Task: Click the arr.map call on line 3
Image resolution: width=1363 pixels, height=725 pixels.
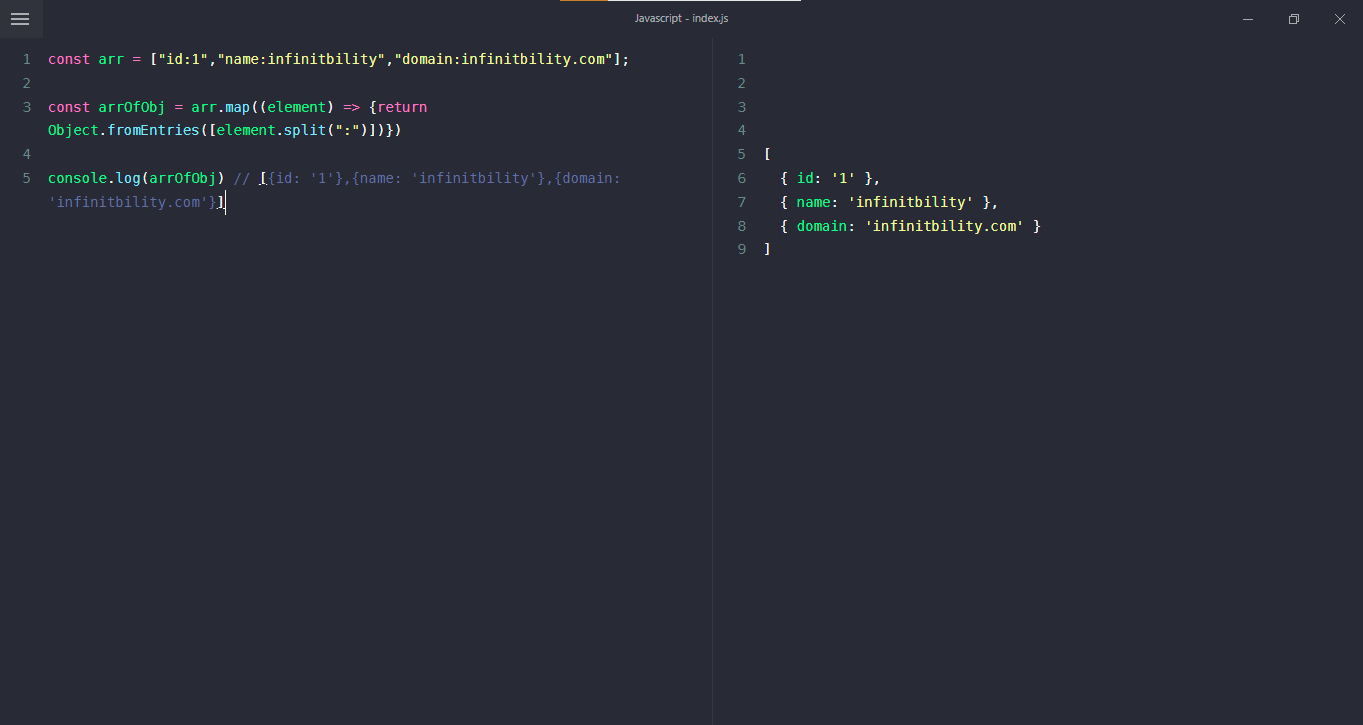Action: point(221,107)
